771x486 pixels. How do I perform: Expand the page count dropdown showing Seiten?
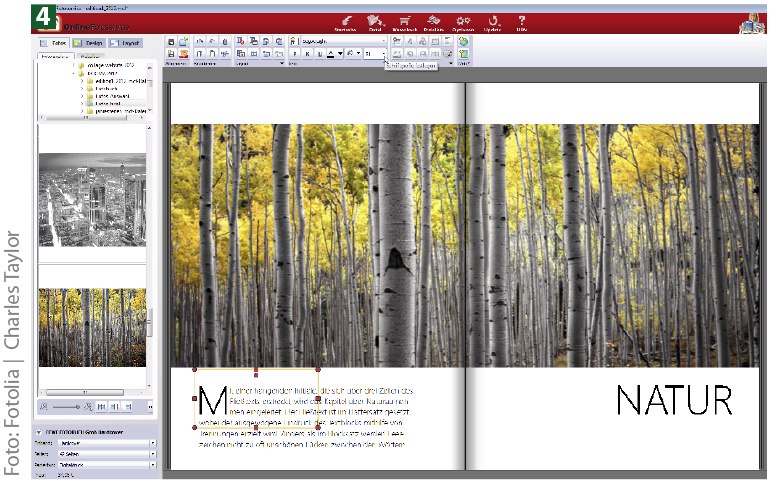click(x=153, y=454)
